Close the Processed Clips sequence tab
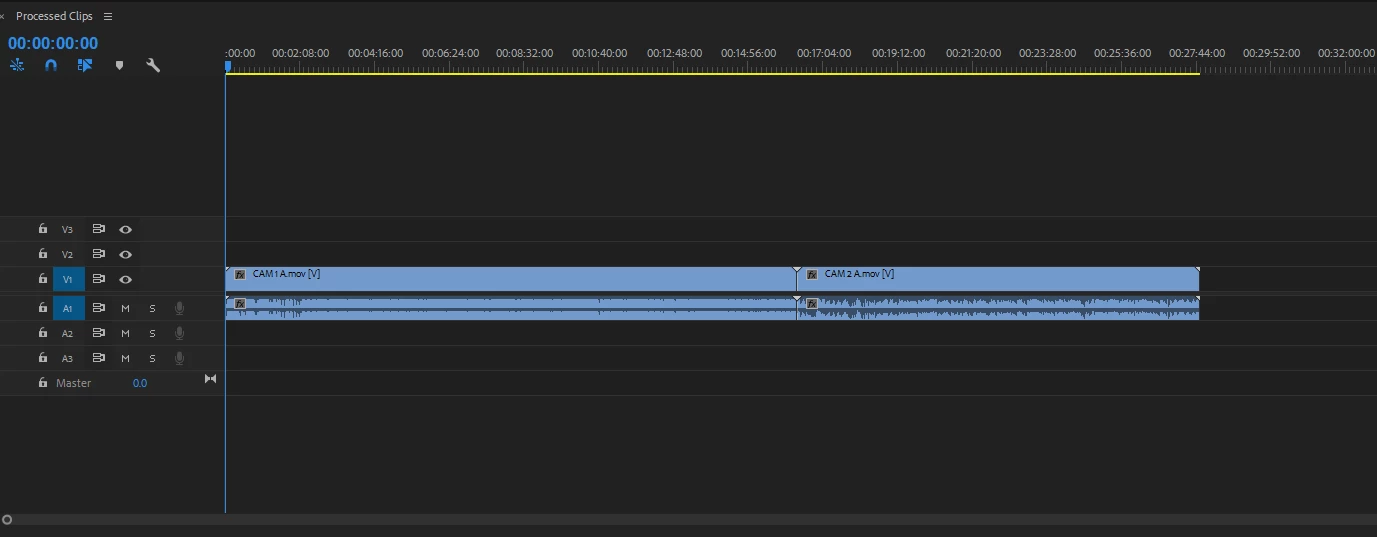1377x537 pixels. click(2, 16)
